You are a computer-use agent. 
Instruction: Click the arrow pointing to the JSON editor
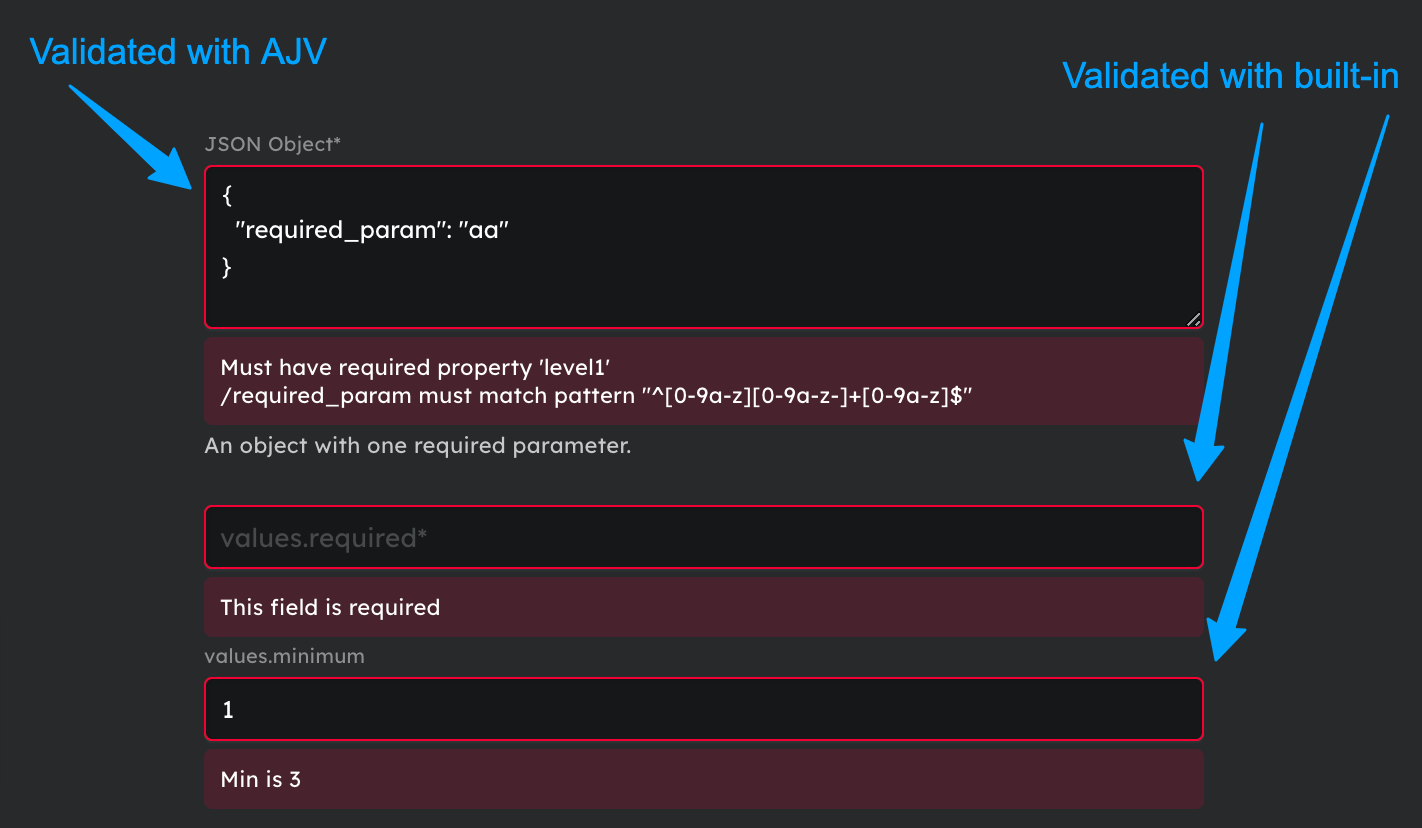coord(130,135)
